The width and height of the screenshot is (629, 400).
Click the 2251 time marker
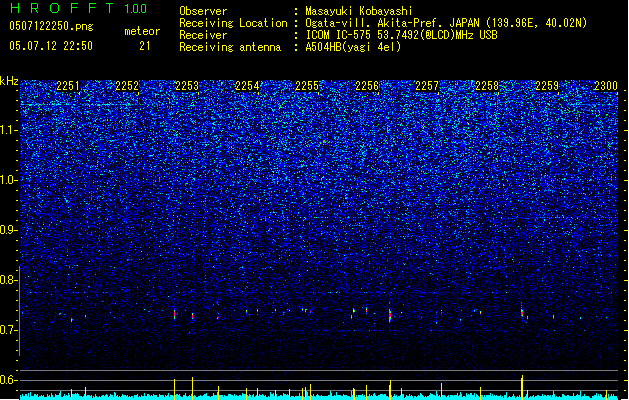point(68,86)
